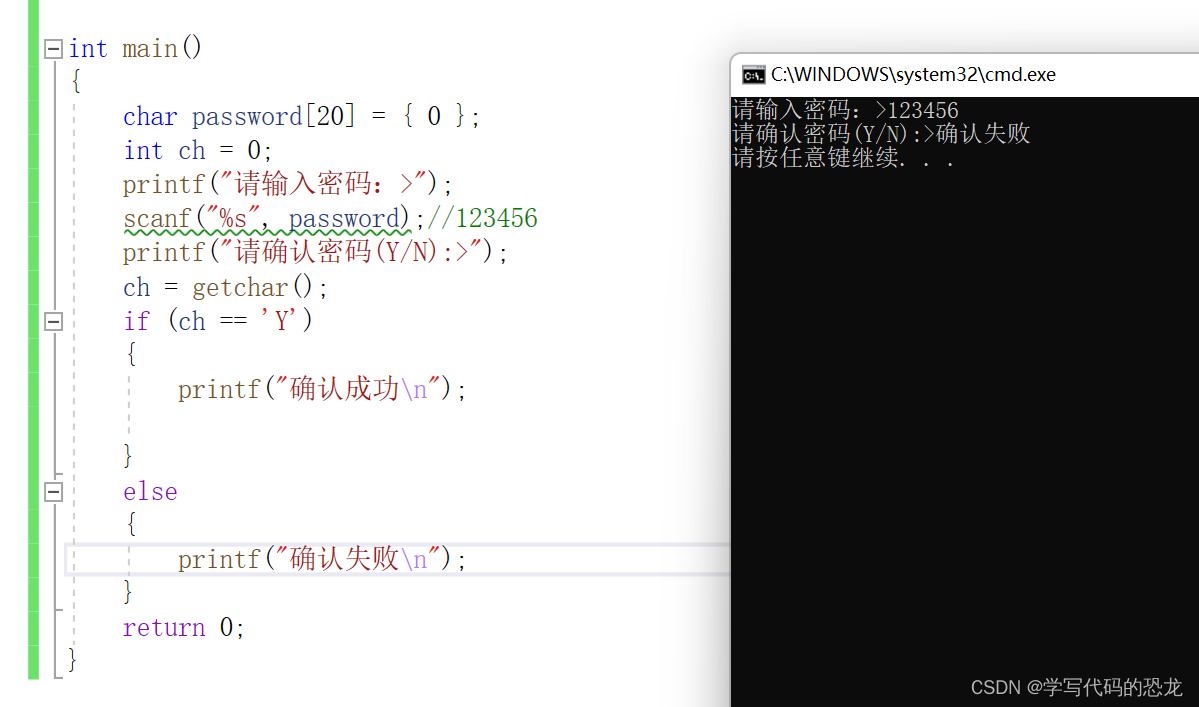The width and height of the screenshot is (1199, 707).
Task: Click the cmd.exe icon in the title bar
Action: point(753,75)
